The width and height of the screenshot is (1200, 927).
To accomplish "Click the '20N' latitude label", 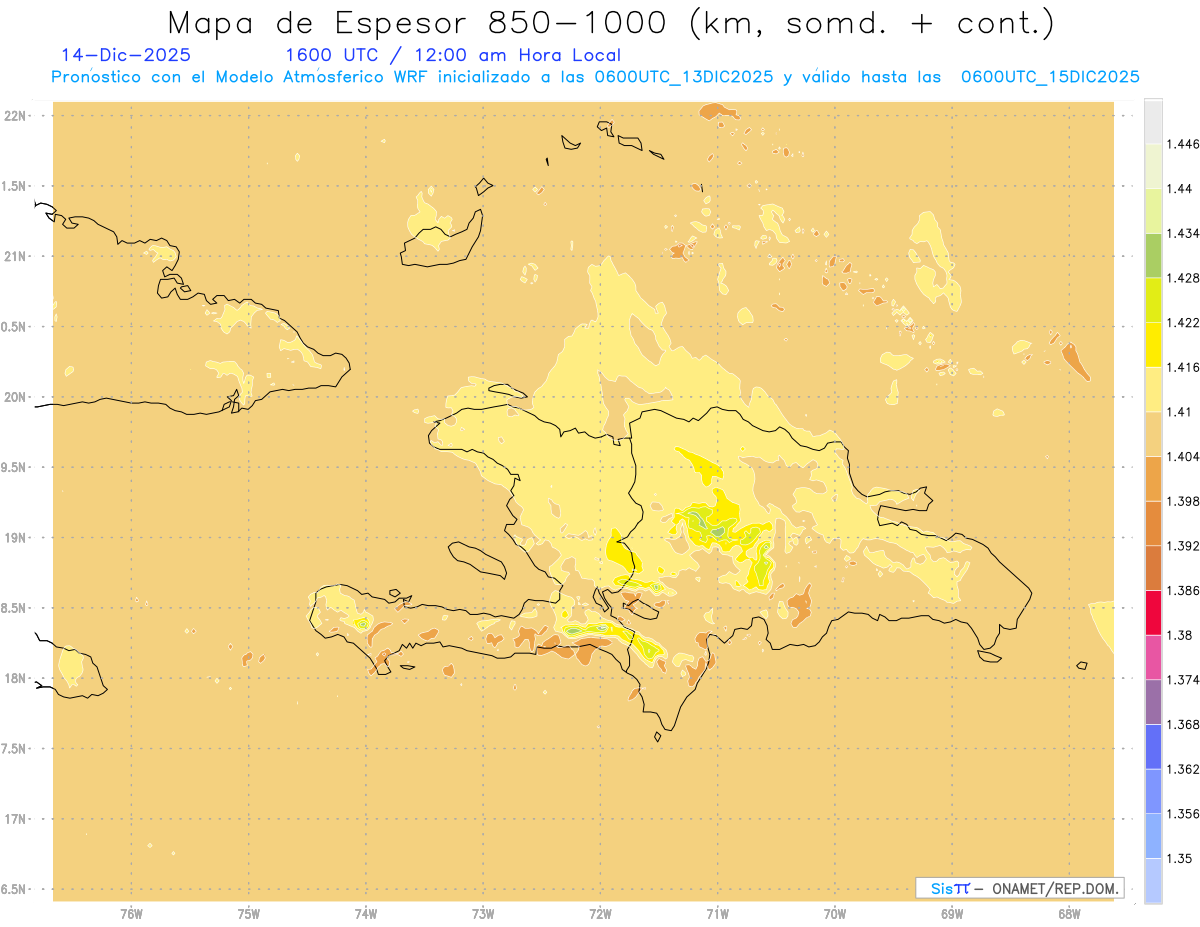I will (17, 397).
